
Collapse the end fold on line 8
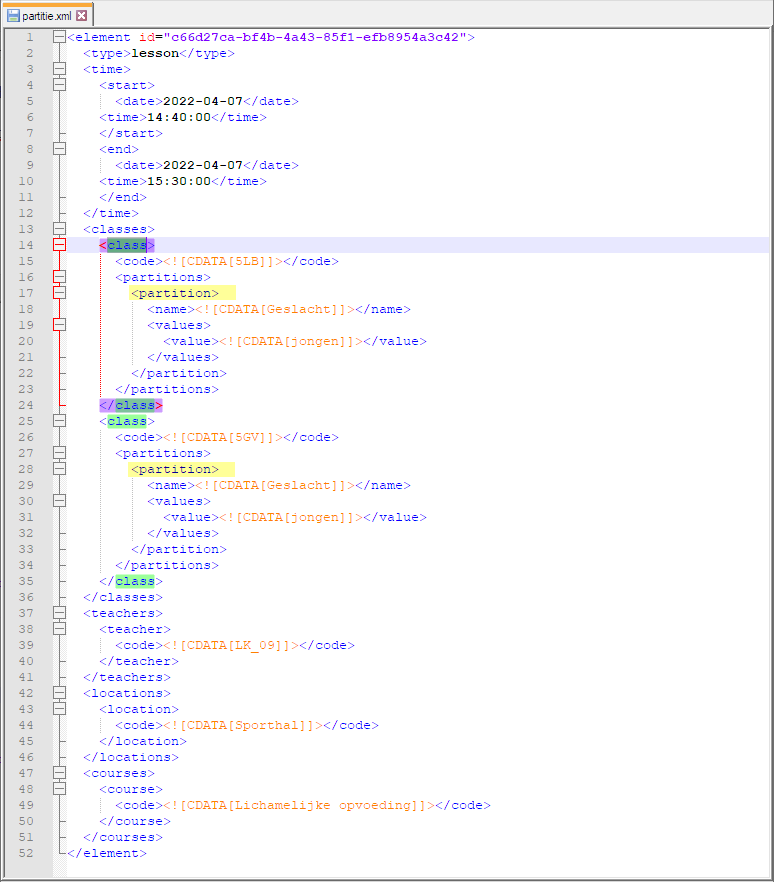tap(59, 149)
